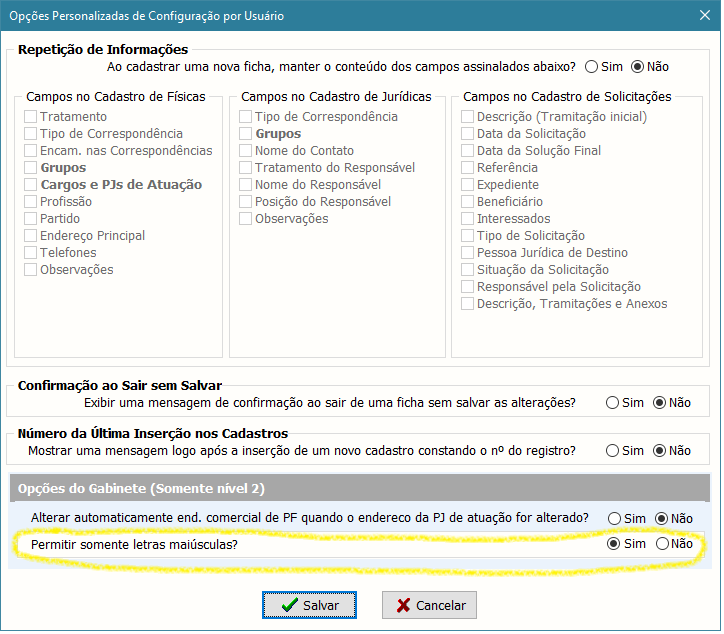Enable Posição do Responsável checkbox
Screen dimensions: 724x634
point(246,202)
